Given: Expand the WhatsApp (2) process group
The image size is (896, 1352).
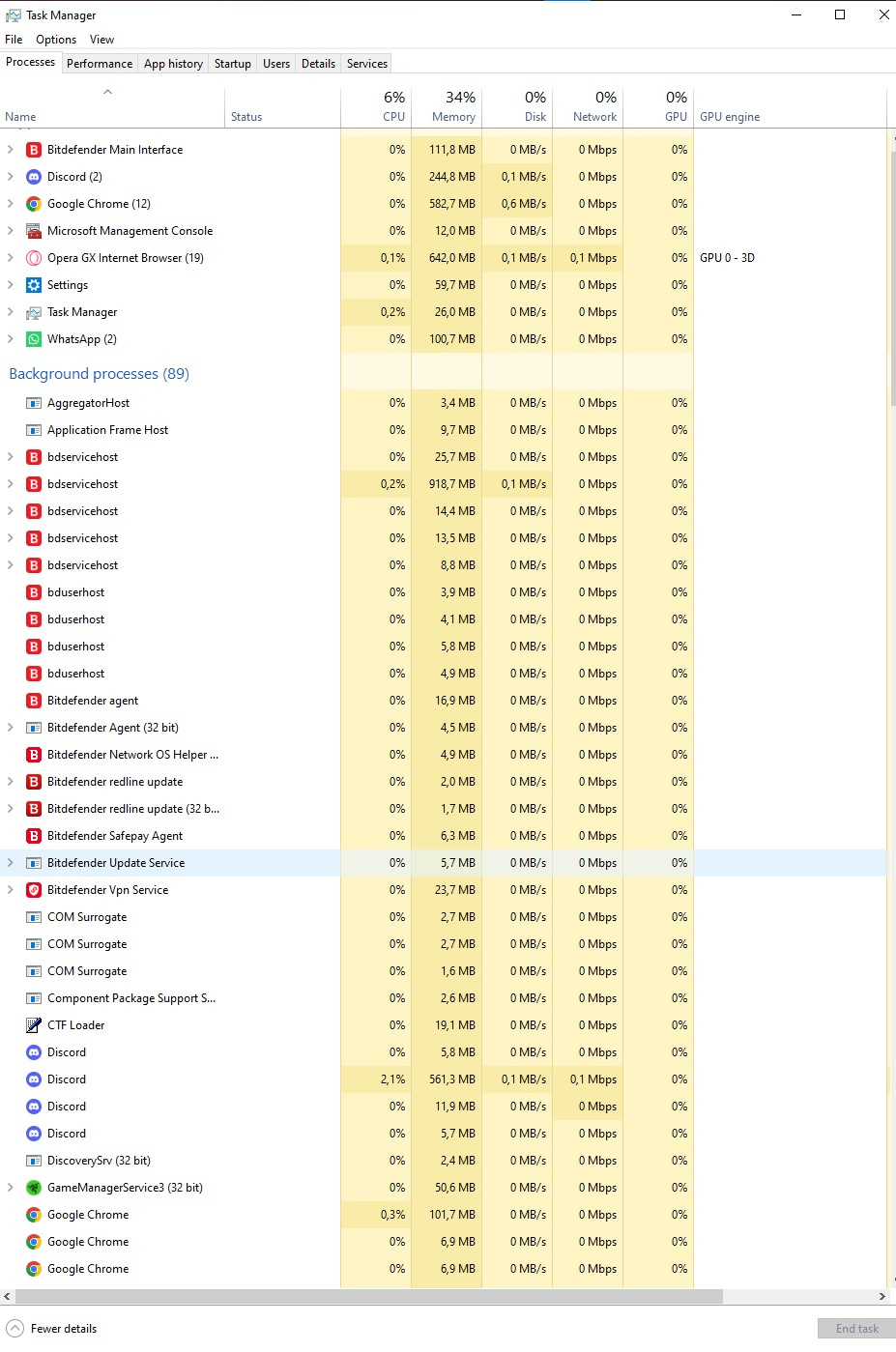Looking at the screenshot, I should point(11,339).
